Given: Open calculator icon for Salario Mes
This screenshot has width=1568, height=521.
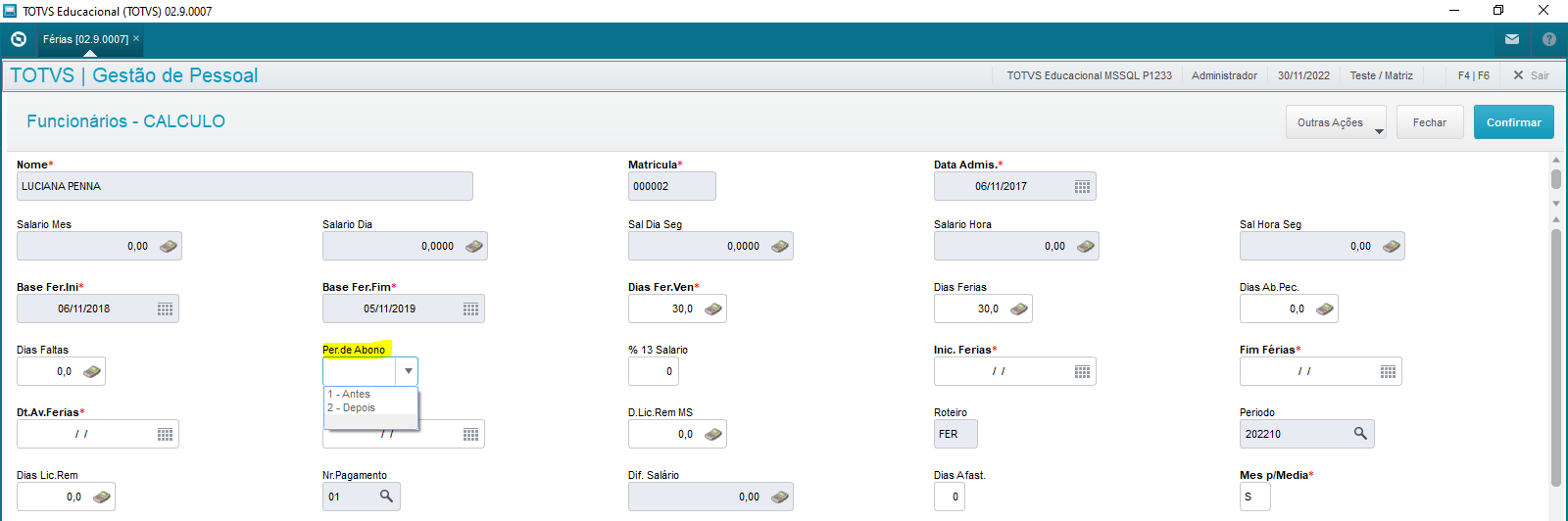Looking at the screenshot, I should (169, 246).
